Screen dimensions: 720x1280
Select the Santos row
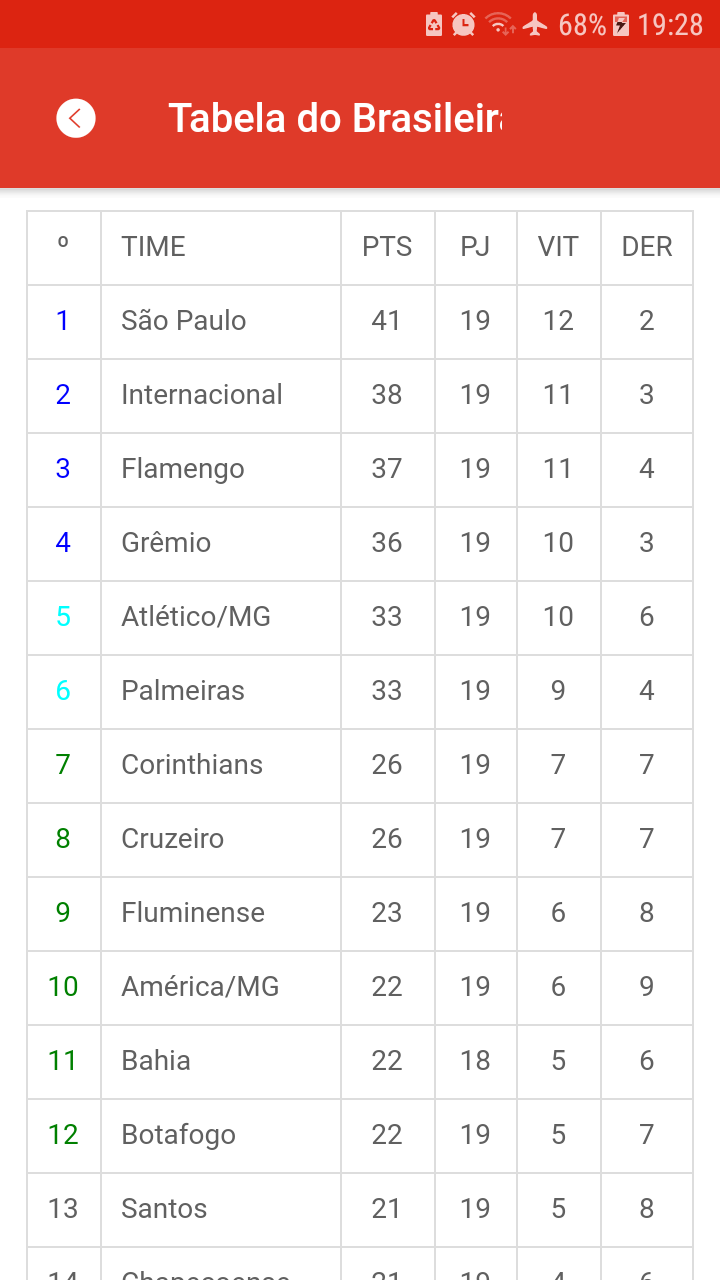[x=360, y=1209]
